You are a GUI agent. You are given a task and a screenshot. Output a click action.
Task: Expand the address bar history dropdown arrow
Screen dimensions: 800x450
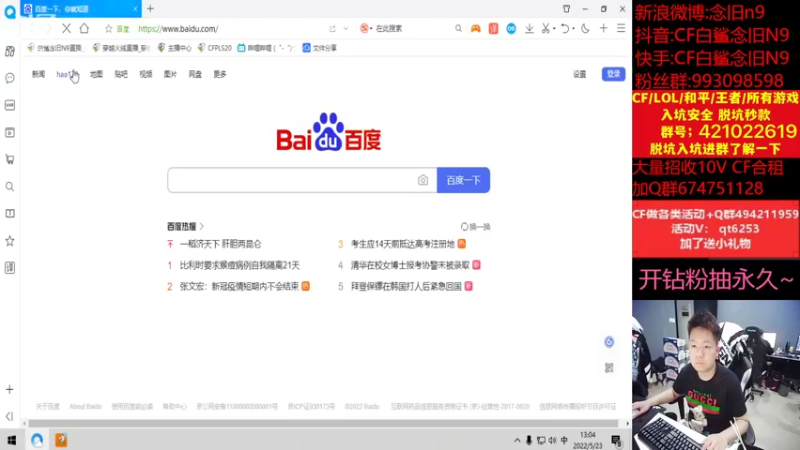346,29
